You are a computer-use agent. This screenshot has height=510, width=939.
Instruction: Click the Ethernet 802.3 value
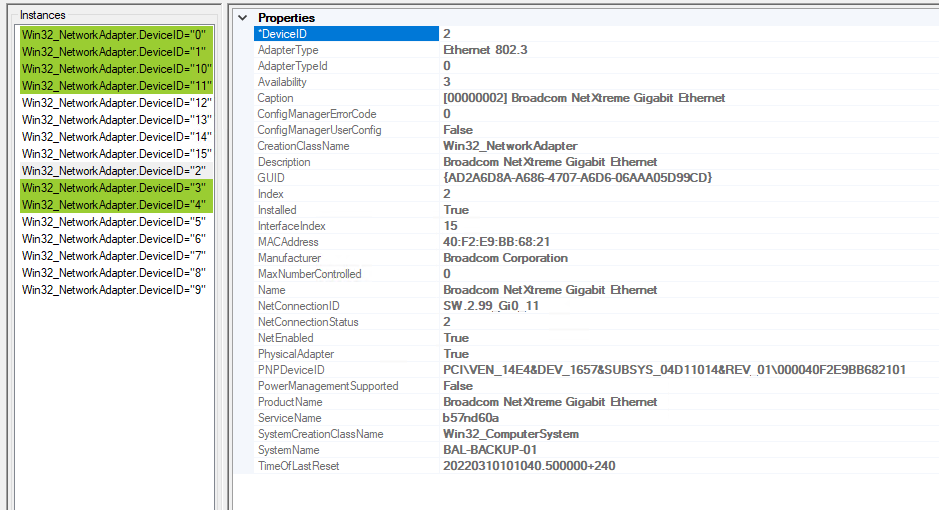(485, 50)
